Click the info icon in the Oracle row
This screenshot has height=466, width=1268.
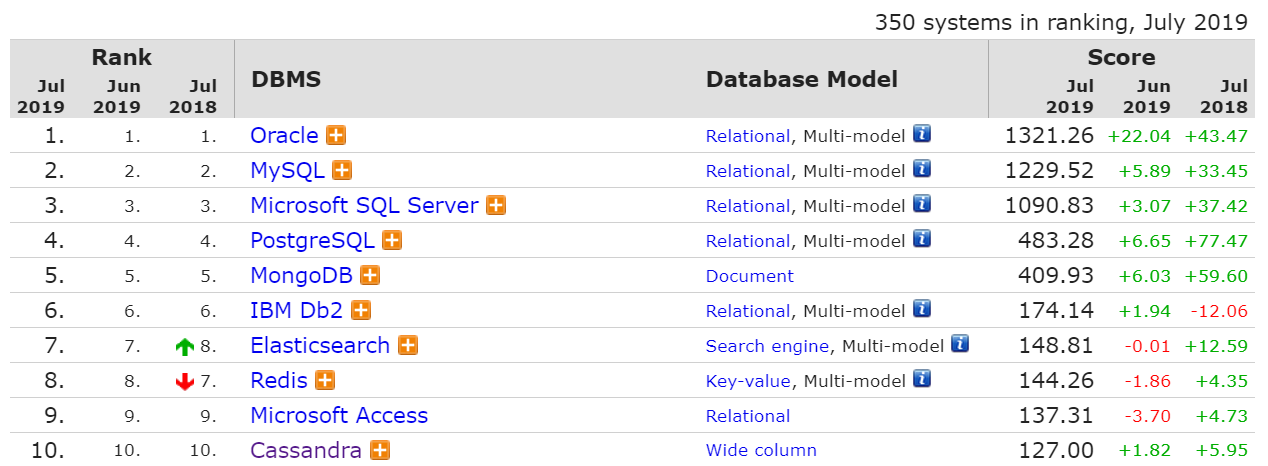[x=922, y=134]
